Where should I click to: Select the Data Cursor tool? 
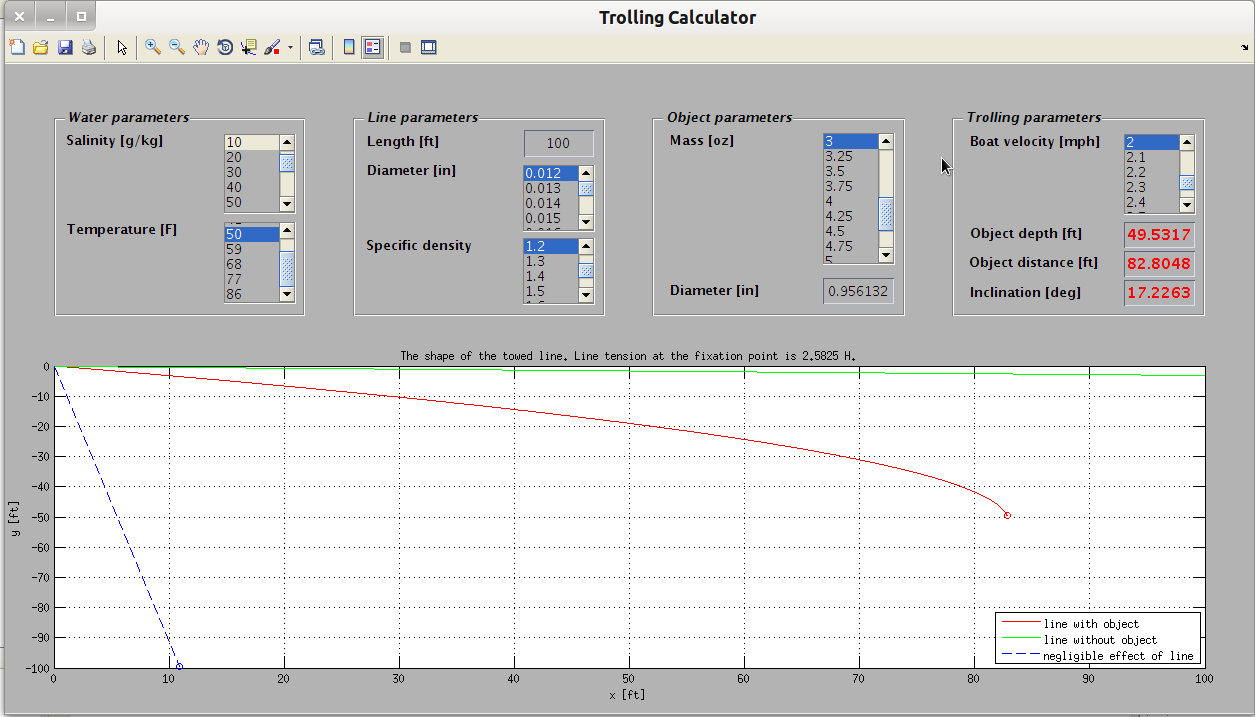click(x=249, y=47)
